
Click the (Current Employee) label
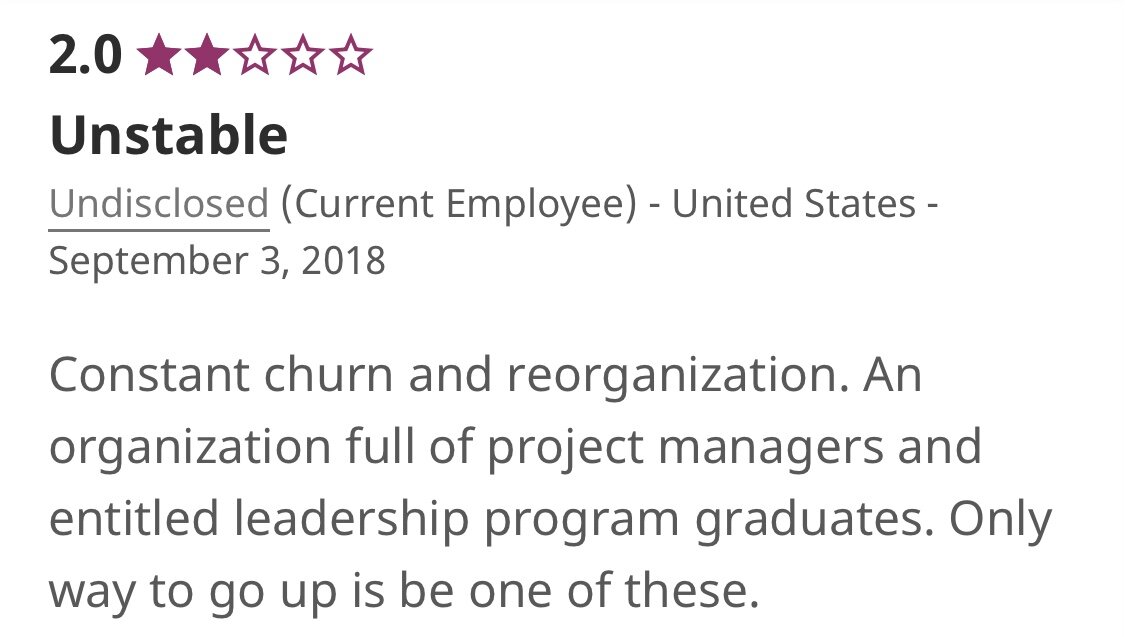(x=458, y=204)
